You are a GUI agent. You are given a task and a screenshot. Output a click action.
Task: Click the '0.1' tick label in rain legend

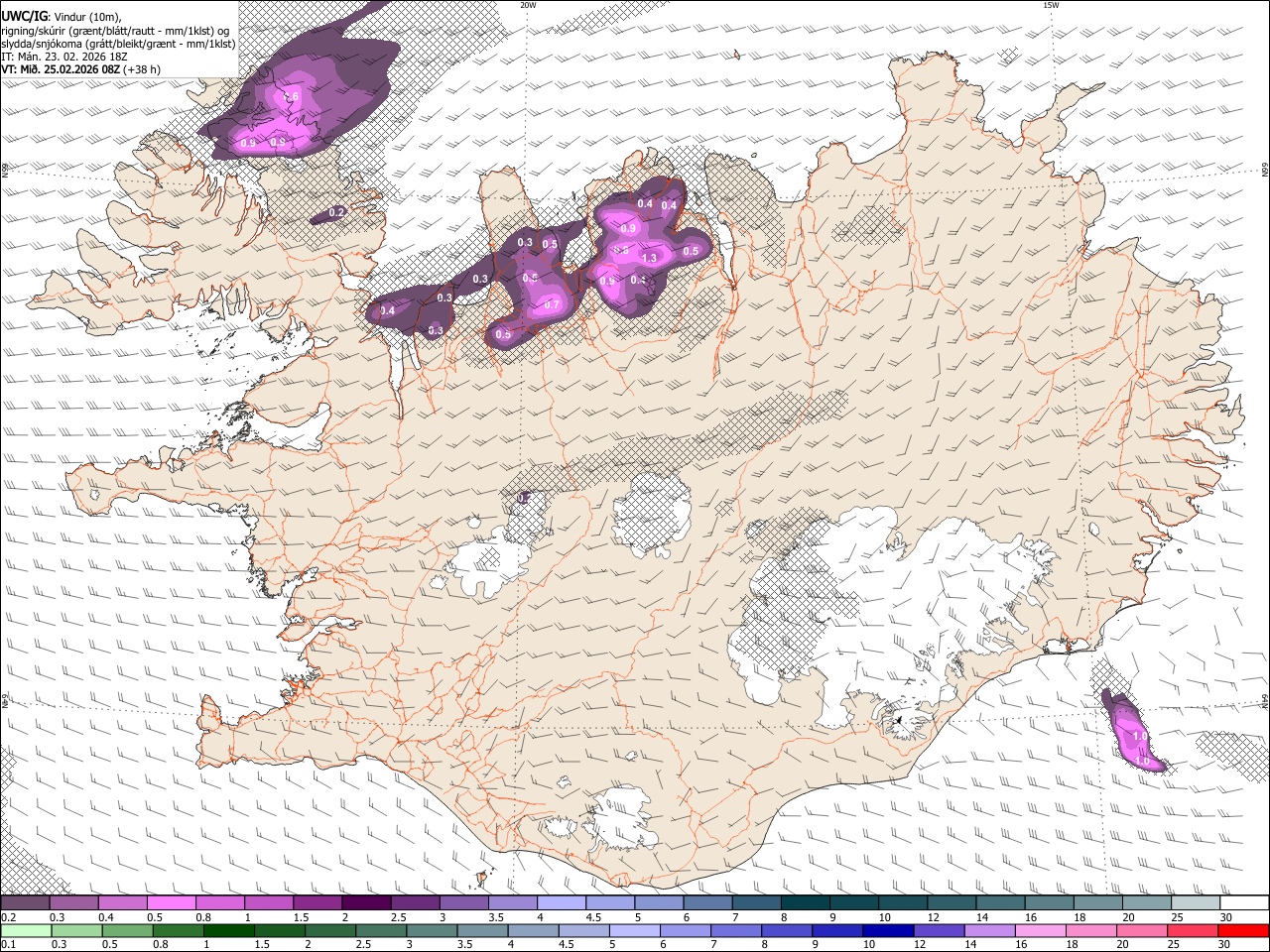pyautogui.click(x=7, y=944)
